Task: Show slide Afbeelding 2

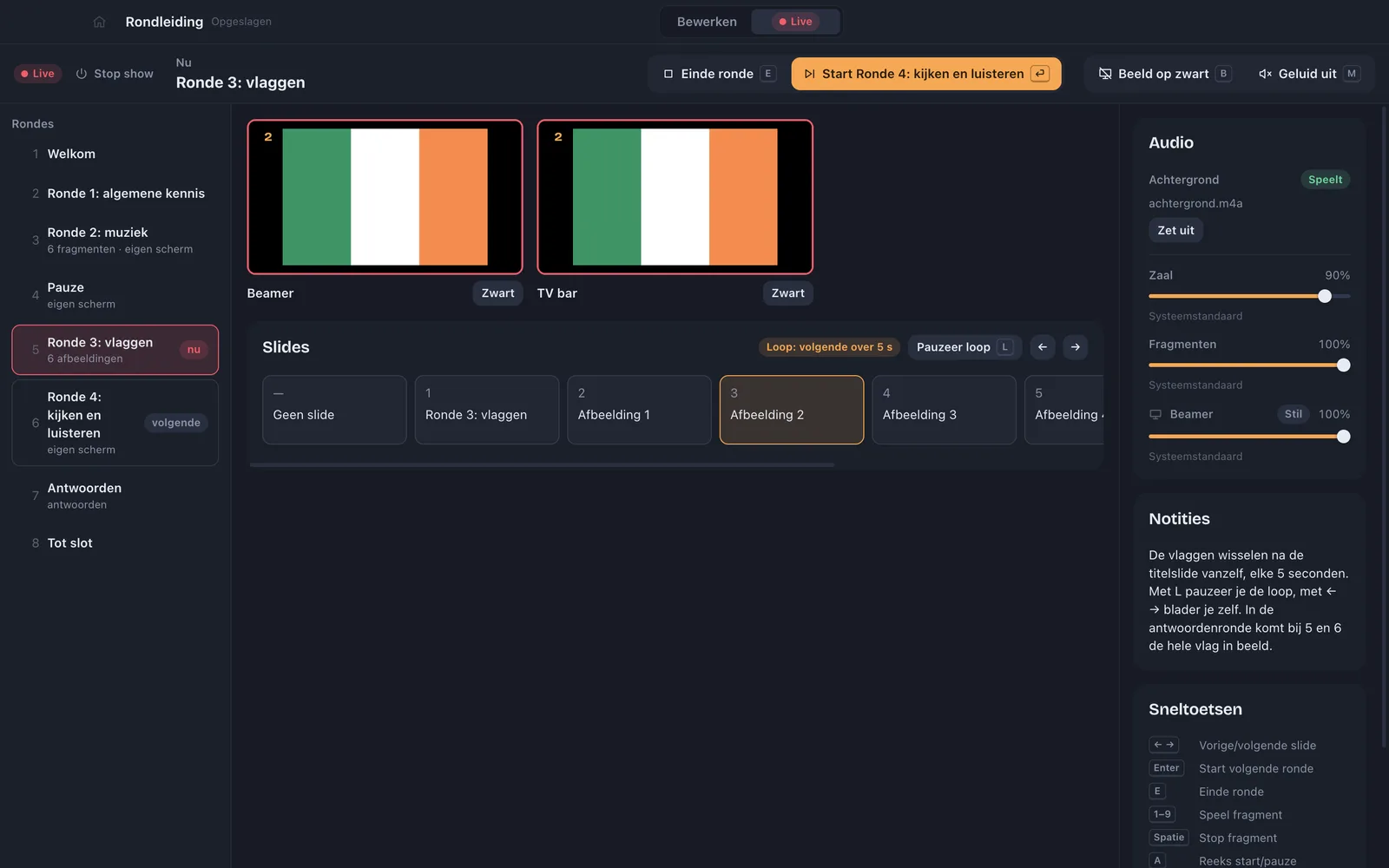Action: click(x=792, y=410)
